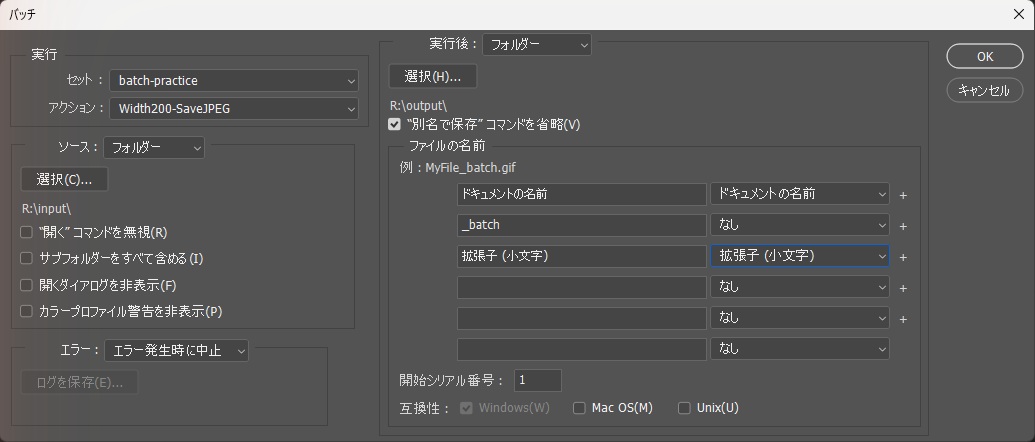Viewport: 1035px width, 442px height.
Task: Uncheck "別名で保存" コマンドを省略 checkbox
Action: (x=395, y=124)
